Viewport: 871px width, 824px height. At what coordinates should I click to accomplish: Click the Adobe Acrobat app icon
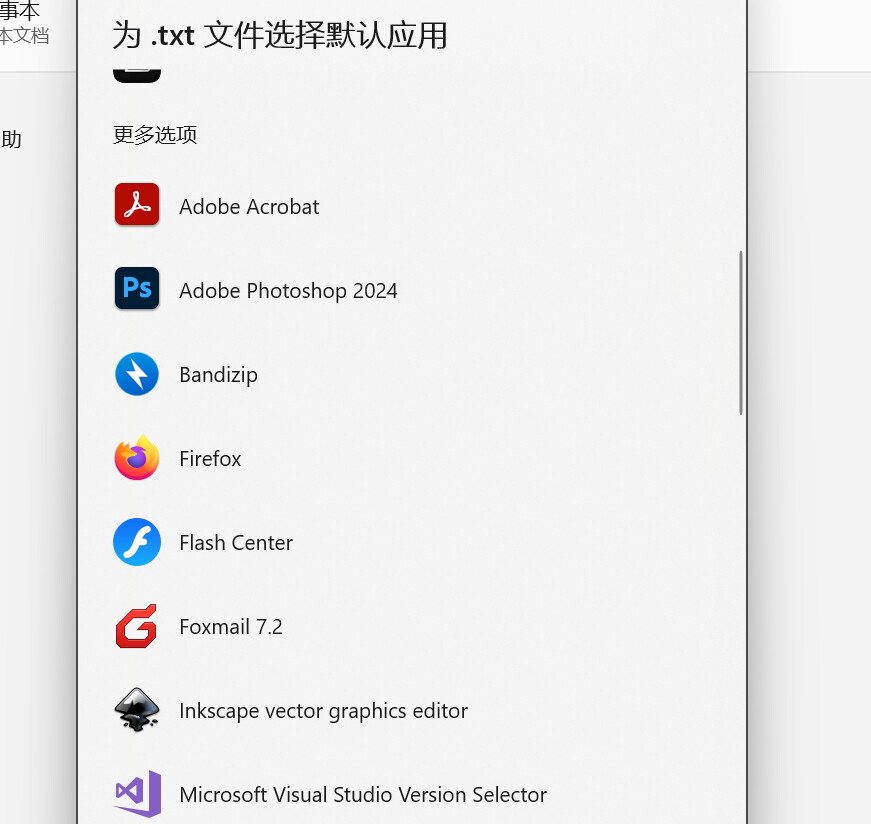click(137, 204)
